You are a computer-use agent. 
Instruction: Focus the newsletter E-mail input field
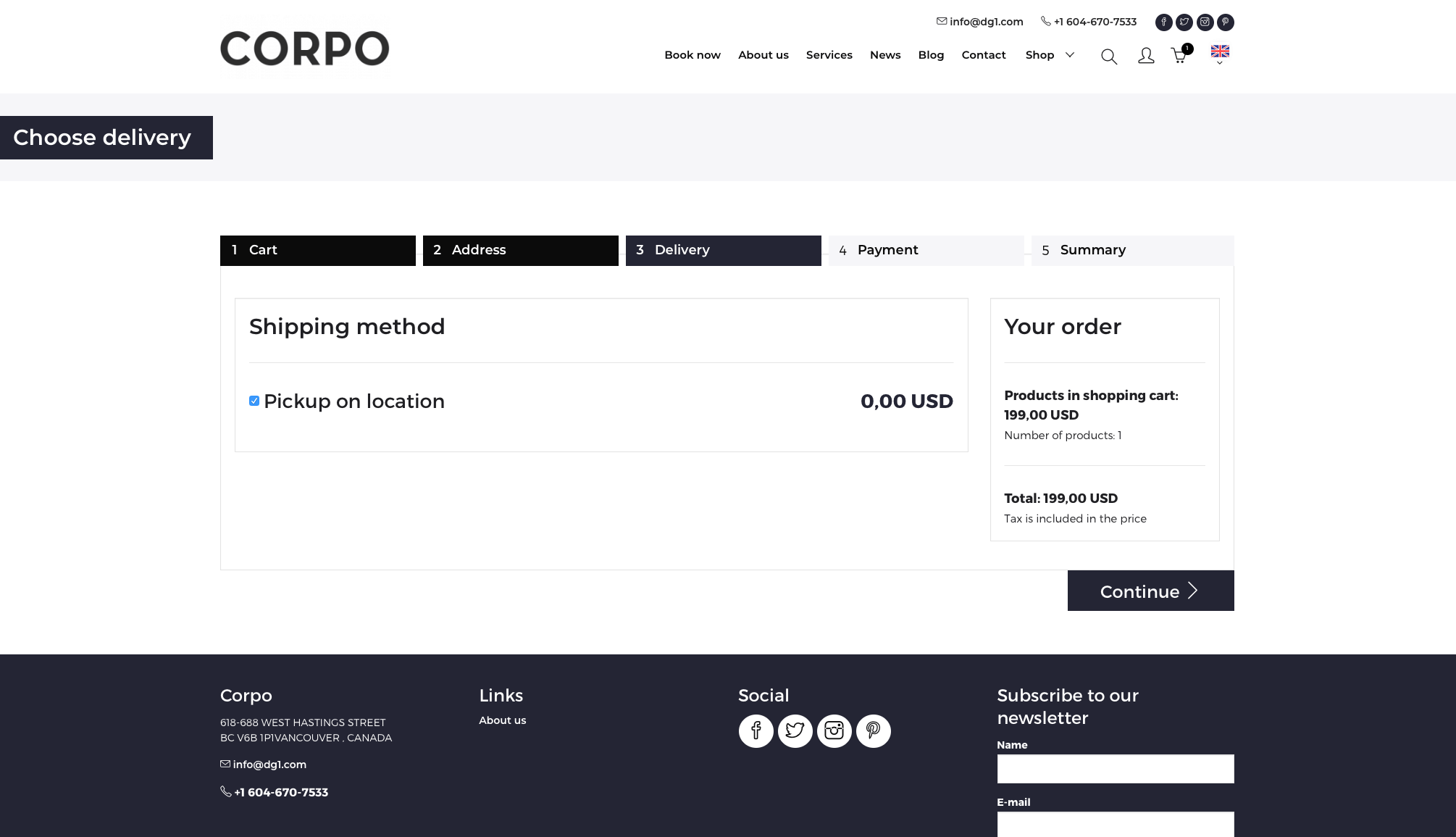(1115, 824)
